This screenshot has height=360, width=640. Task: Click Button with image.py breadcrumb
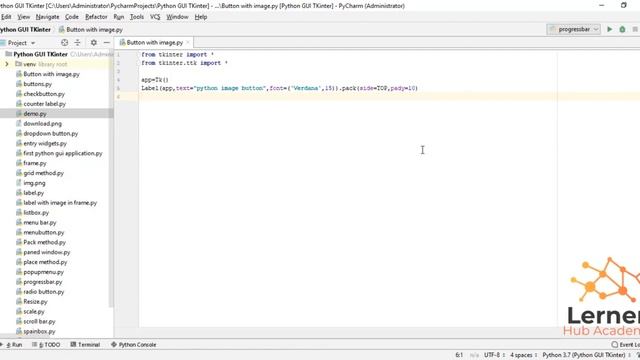91,30
